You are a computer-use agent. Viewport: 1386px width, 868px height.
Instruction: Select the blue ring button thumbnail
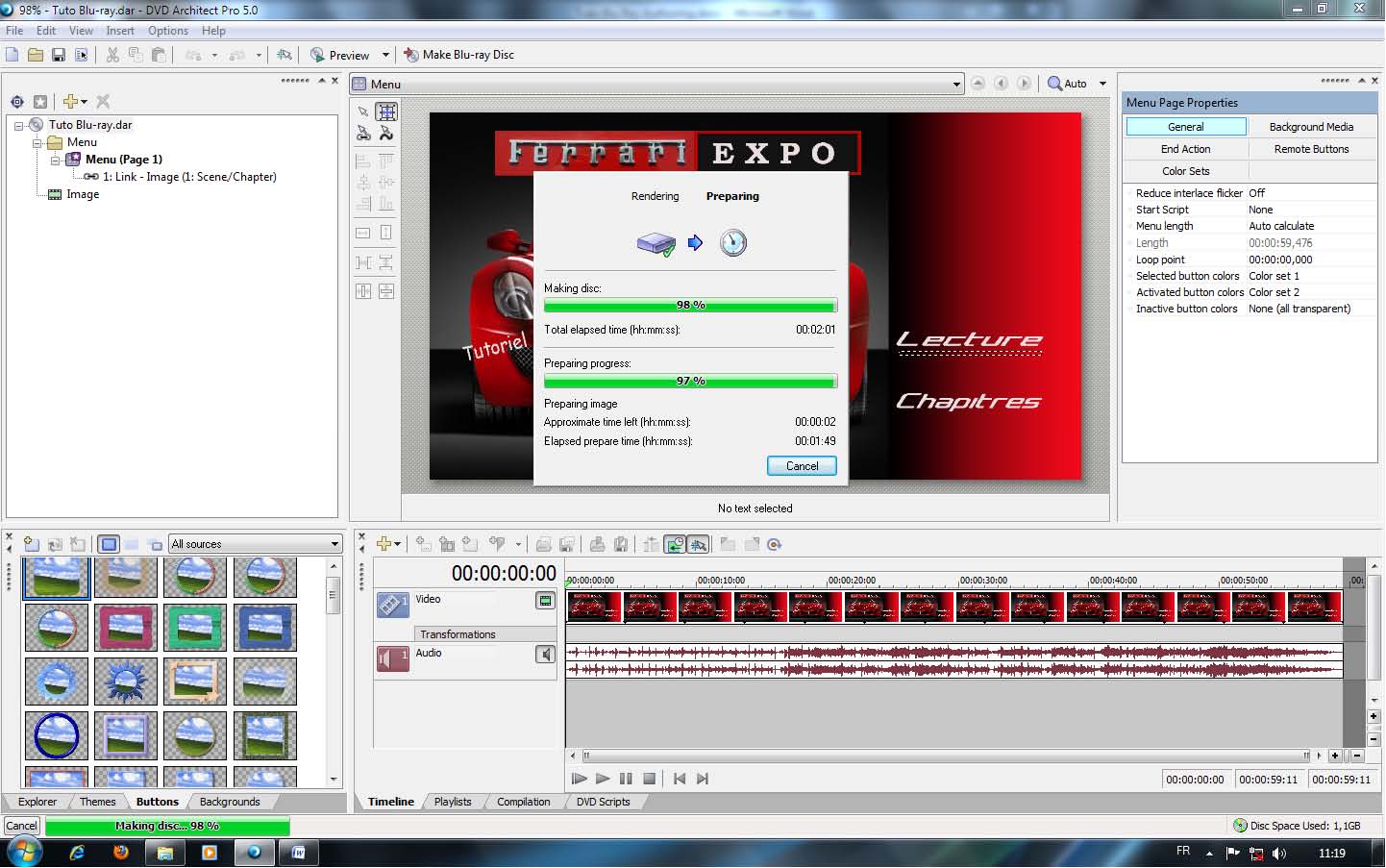(57, 735)
